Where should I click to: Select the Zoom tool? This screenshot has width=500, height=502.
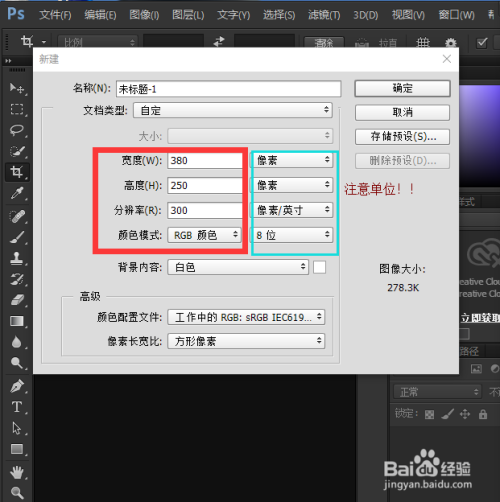pos(17,493)
